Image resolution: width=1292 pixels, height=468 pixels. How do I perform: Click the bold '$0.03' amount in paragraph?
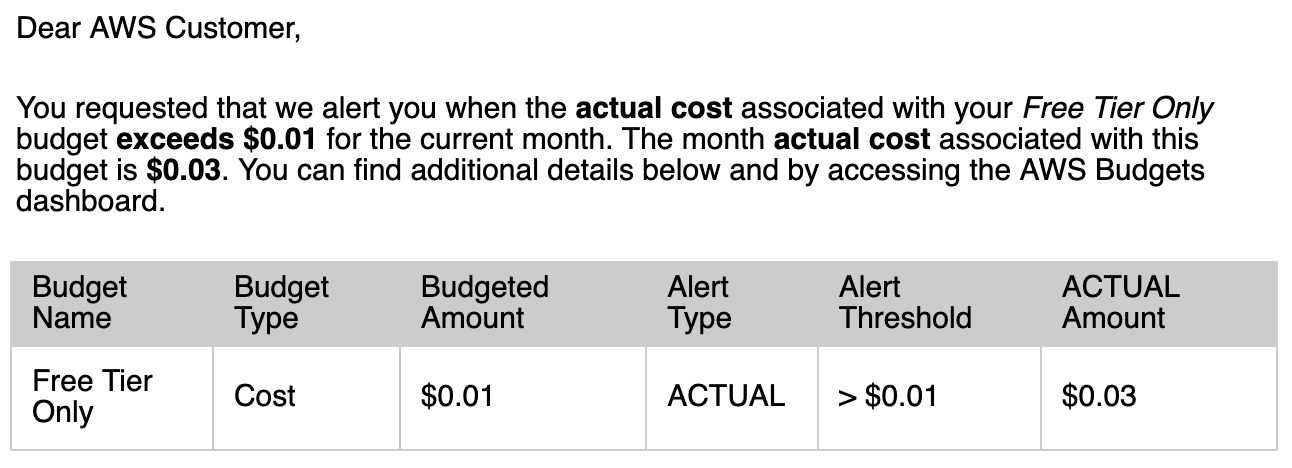coord(183,170)
